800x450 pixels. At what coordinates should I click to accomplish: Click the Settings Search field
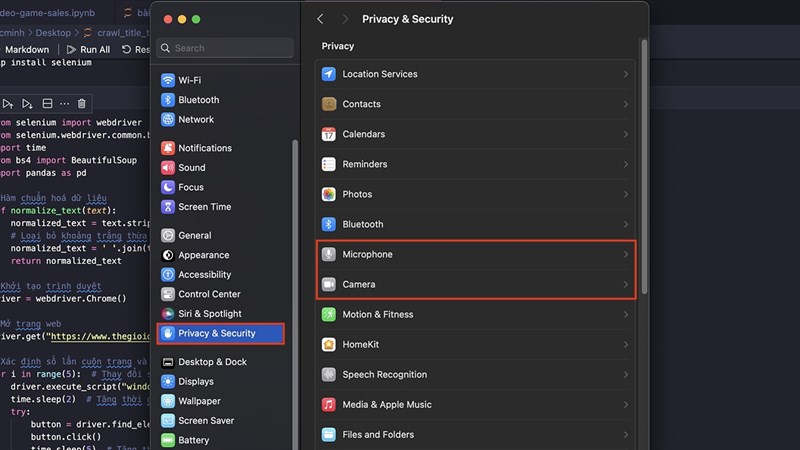click(x=225, y=48)
